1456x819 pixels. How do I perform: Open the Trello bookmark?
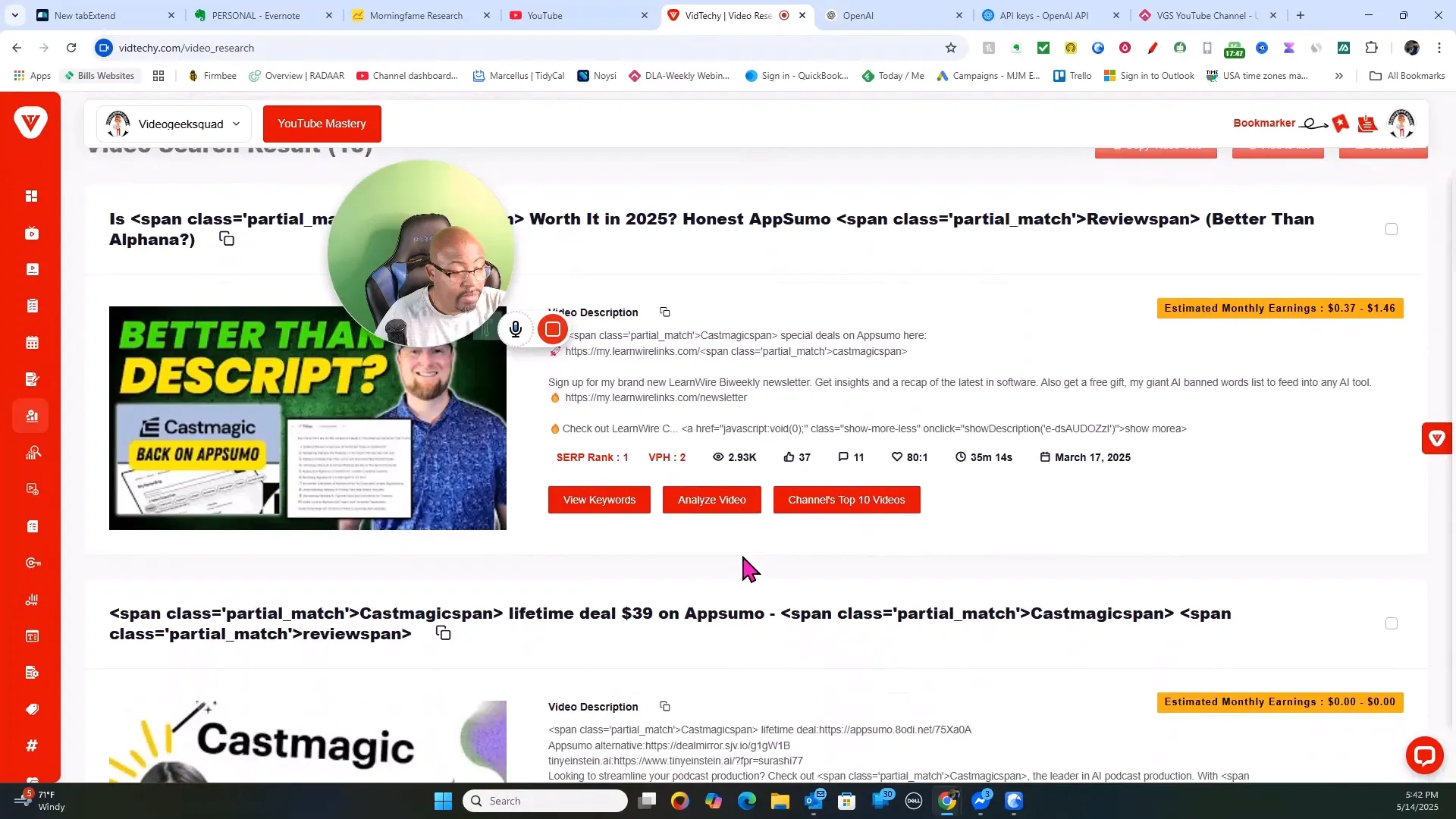[1072, 76]
